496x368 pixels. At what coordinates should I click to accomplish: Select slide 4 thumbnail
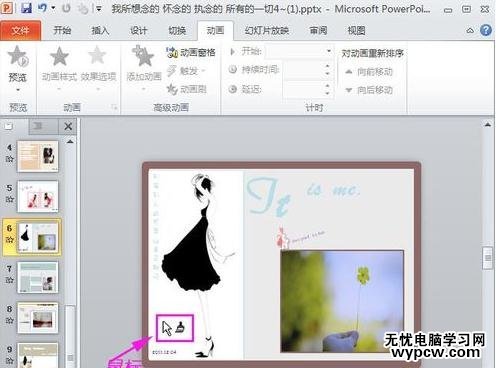pos(38,156)
